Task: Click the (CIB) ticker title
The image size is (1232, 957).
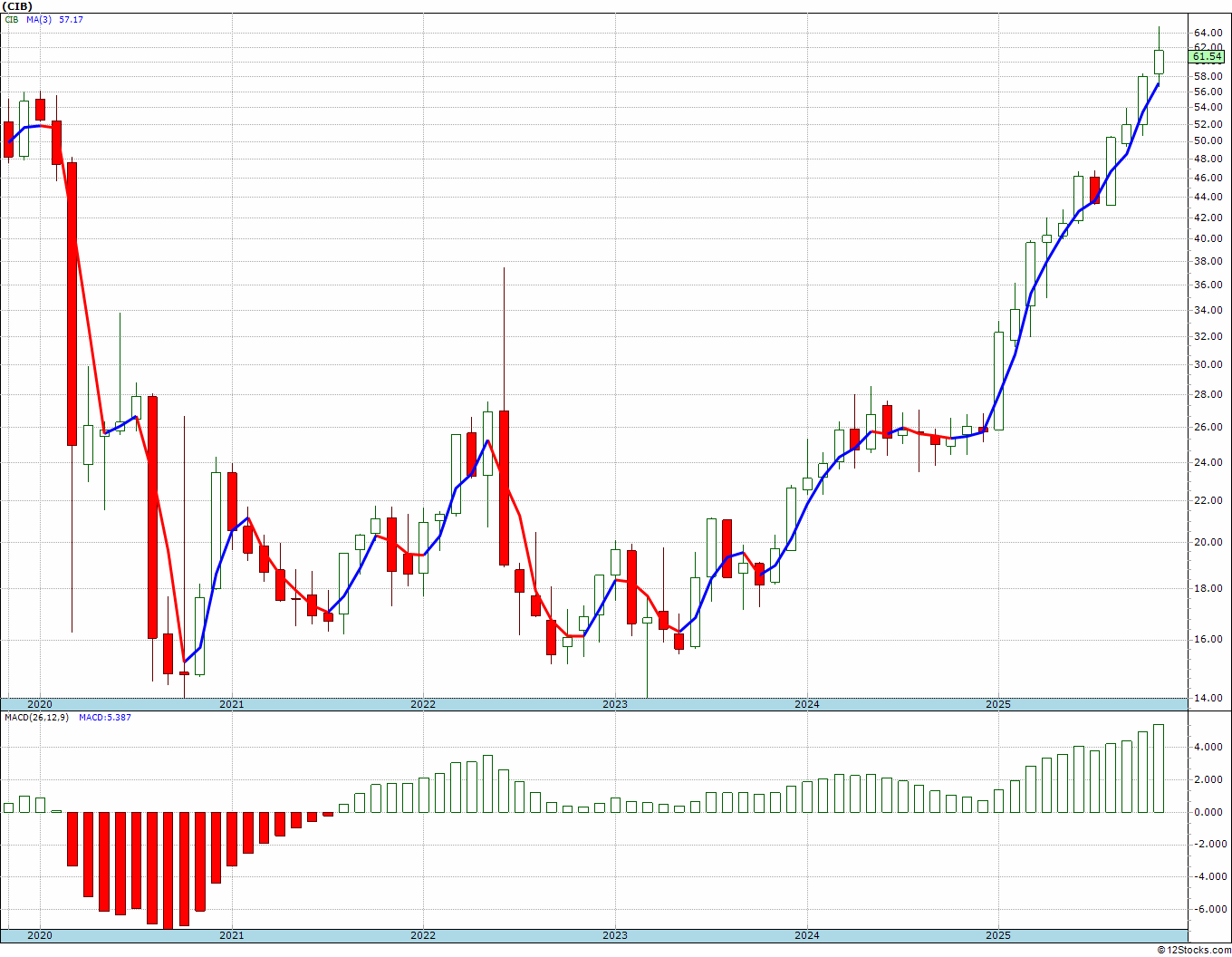Action: 18,6
